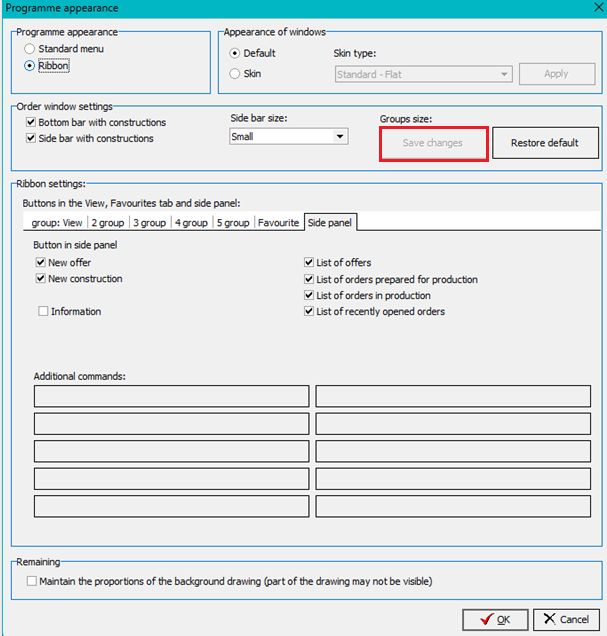
Task: Select the Standard menu radio button
Action: [x=30, y=49]
